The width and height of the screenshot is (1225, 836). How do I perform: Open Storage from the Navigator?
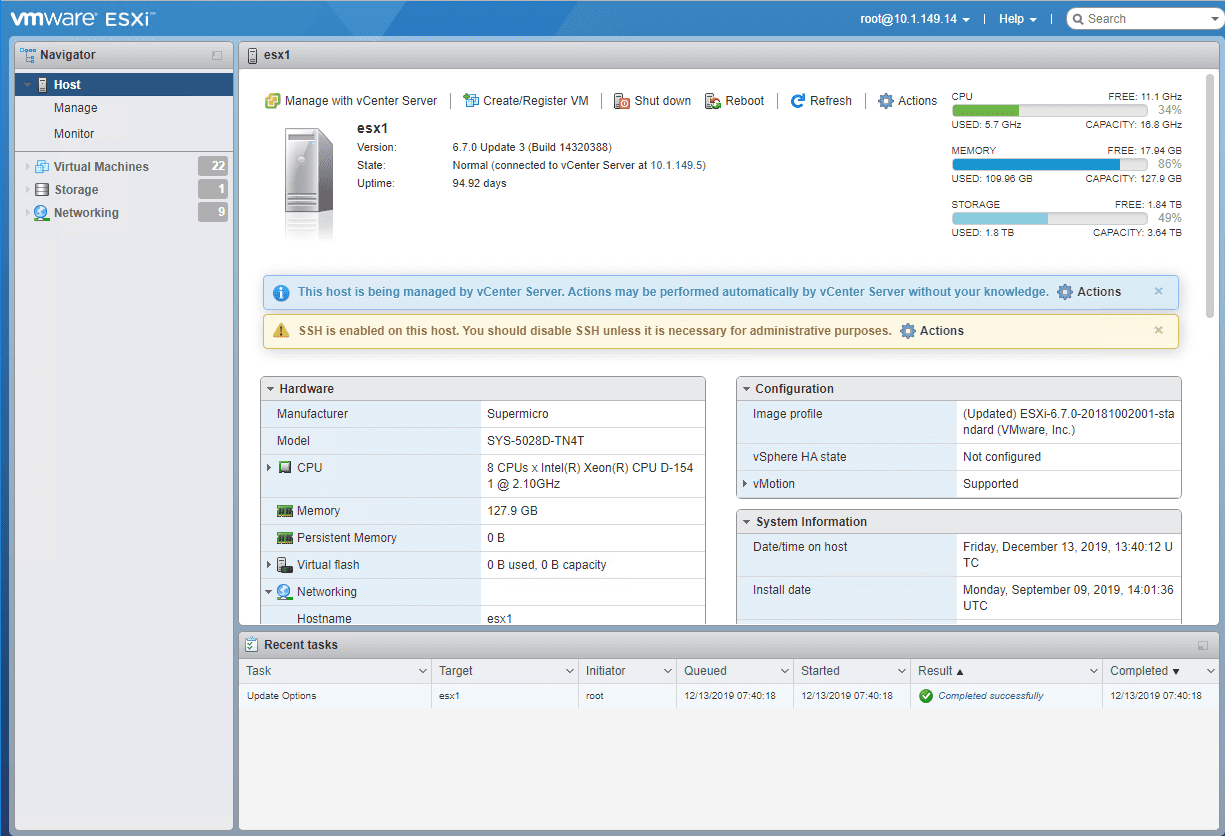coord(75,189)
